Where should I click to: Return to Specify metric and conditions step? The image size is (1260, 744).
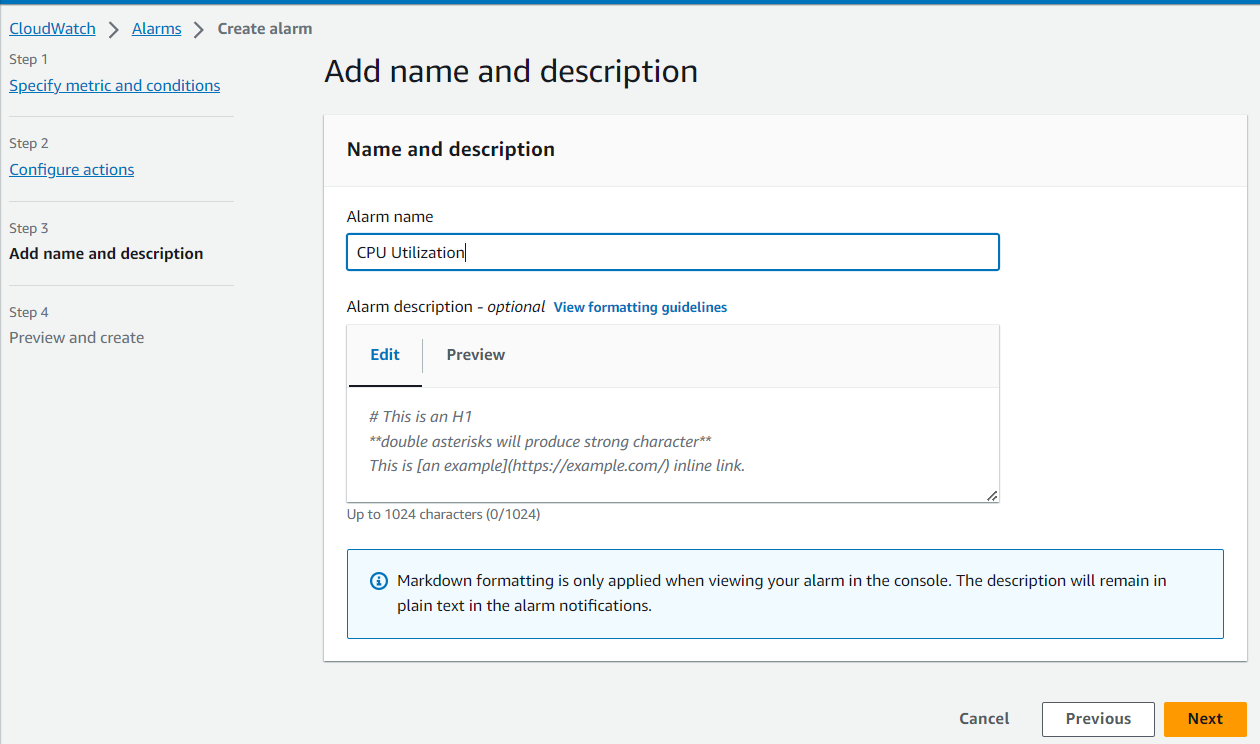(115, 86)
